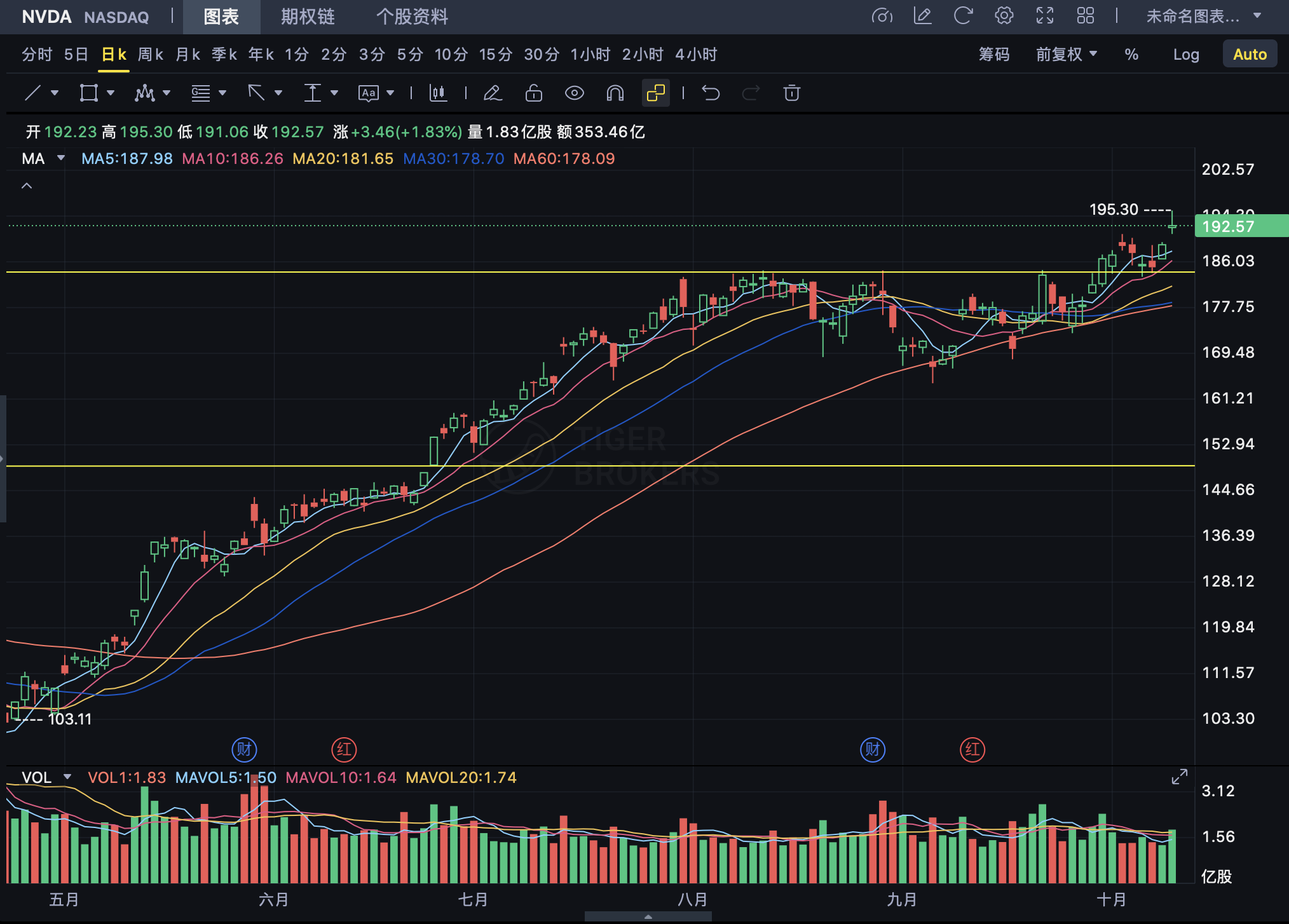Viewport: 1289px width, 924px height.
Task: Toggle Log scale option
Action: (x=1185, y=55)
